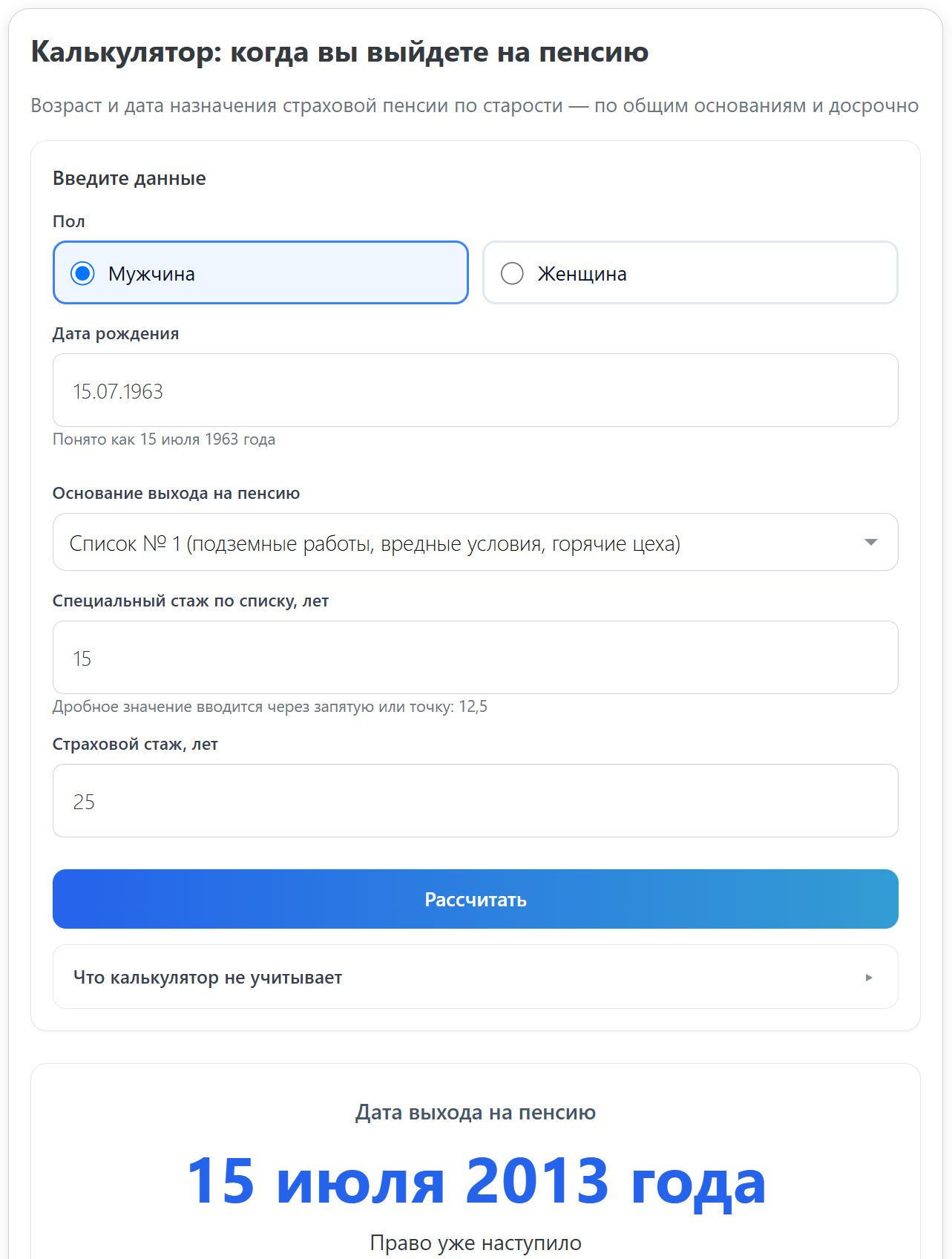This screenshot has height=1259, width=952.
Task: Click the result date 15 июля 2013 года
Action: (x=475, y=1180)
